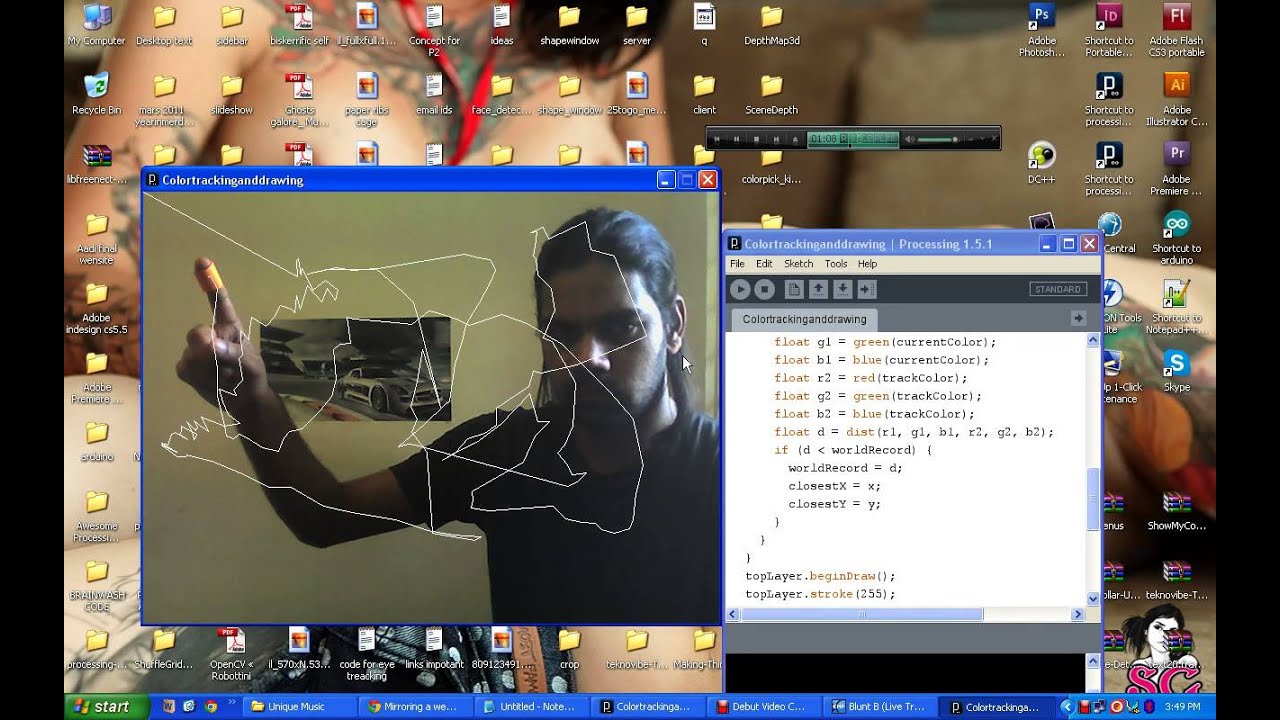Open the Tools menu in Processing
The height and width of the screenshot is (720, 1280).
click(x=836, y=264)
